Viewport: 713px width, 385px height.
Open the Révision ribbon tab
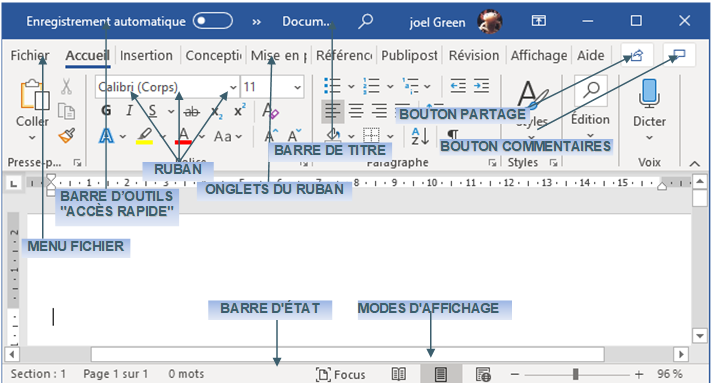click(474, 55)
